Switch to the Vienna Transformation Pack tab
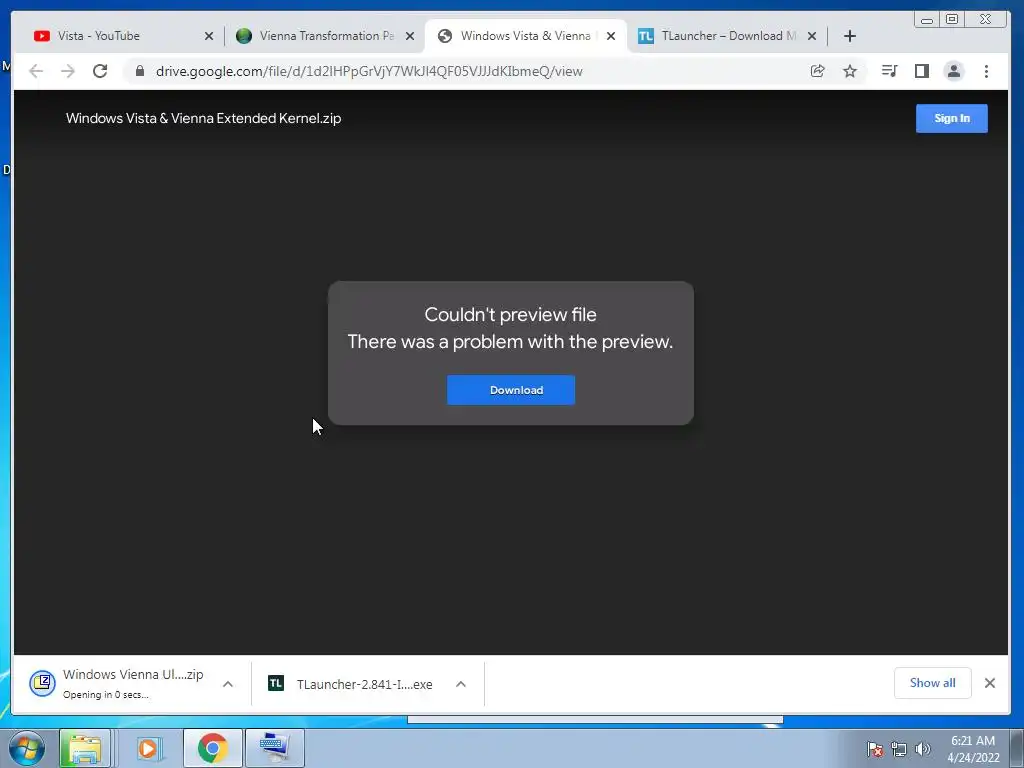 (327, 36)
